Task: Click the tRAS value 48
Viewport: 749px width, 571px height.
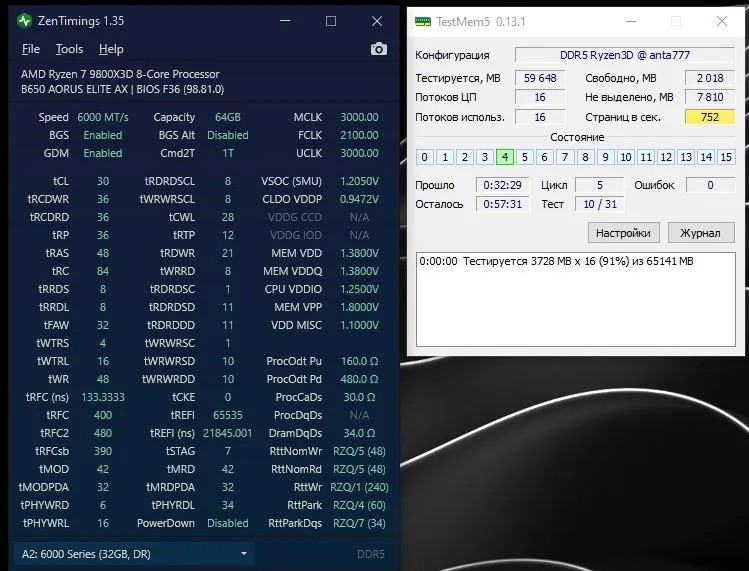Action: 103,253
